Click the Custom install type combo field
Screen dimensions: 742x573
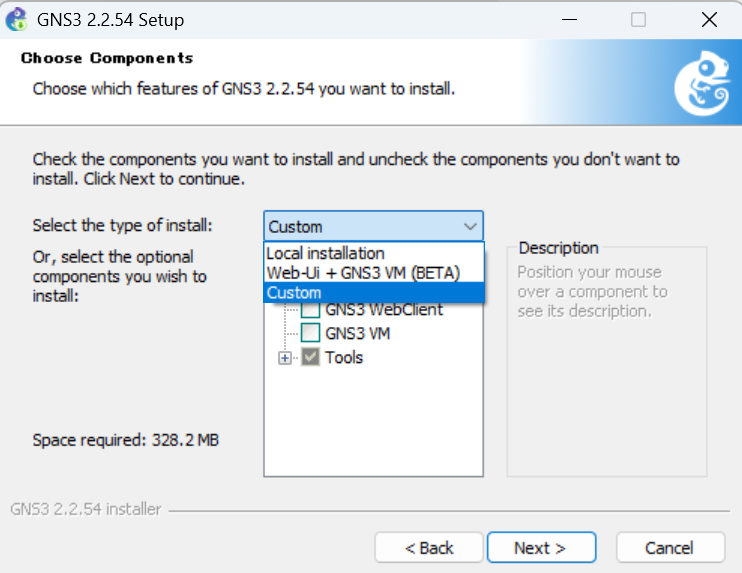tap(373, 226)
